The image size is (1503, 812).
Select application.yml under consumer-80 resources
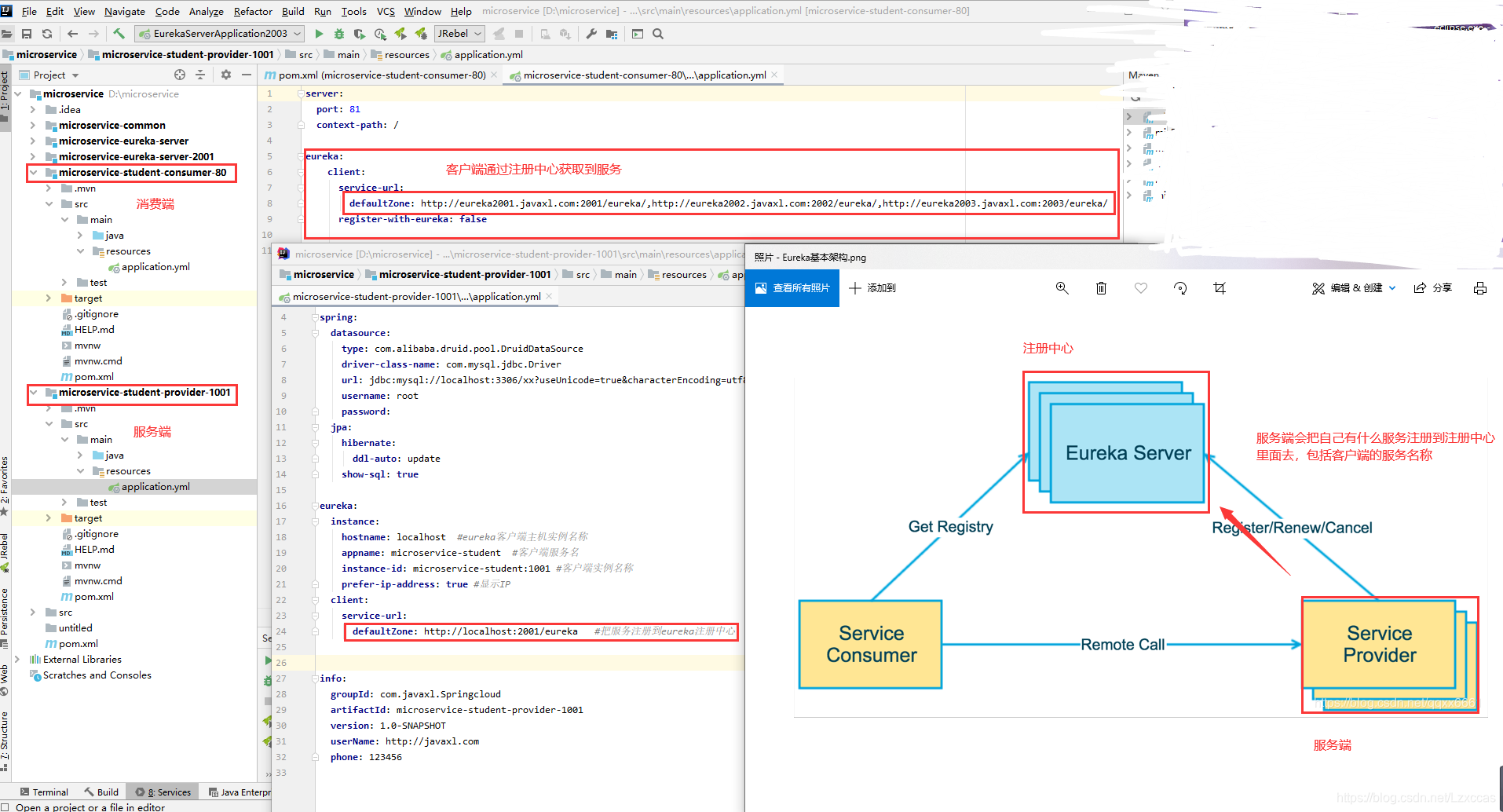pyautogui.click(x=155, y=266)
